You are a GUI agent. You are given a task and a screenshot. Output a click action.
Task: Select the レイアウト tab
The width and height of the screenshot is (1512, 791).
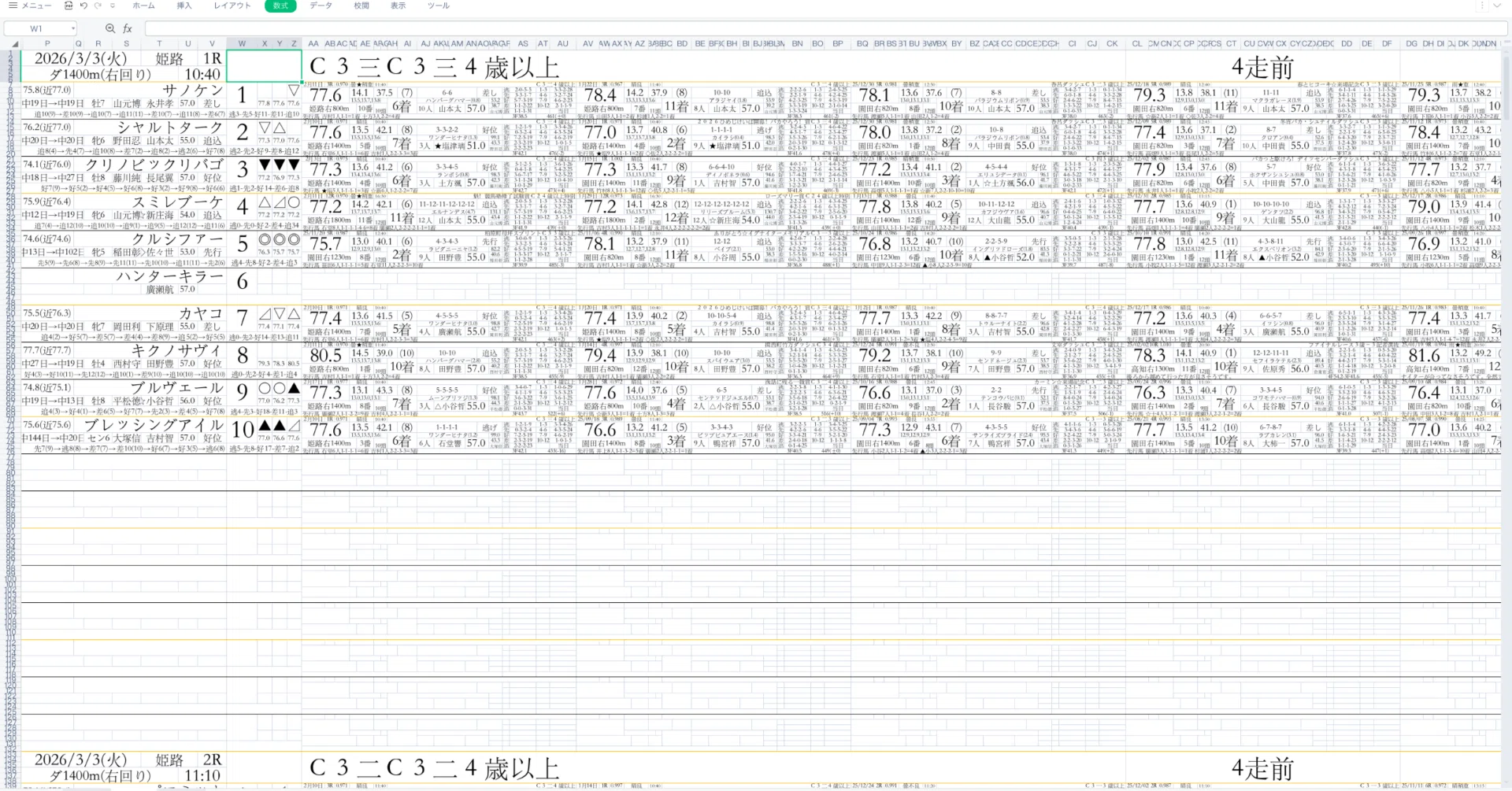pyautogui.click(x=232, y=6)
